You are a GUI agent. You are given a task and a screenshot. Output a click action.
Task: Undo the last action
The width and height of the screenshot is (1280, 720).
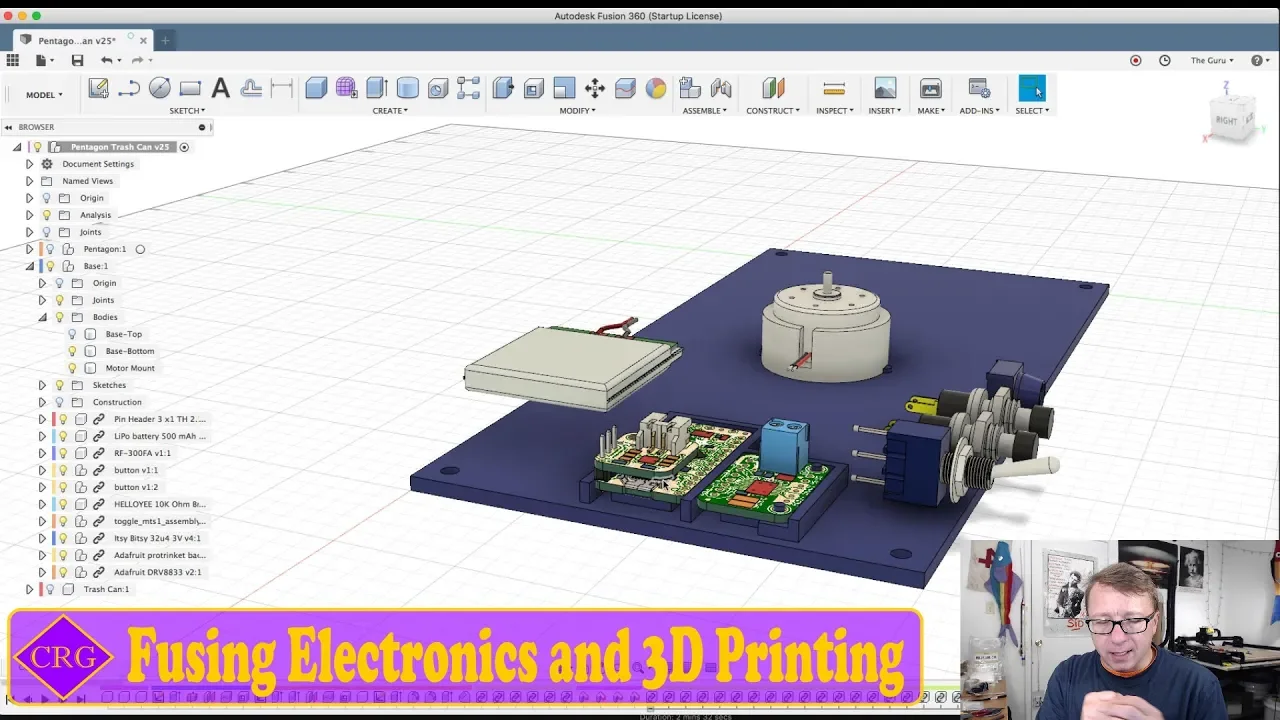107,60
